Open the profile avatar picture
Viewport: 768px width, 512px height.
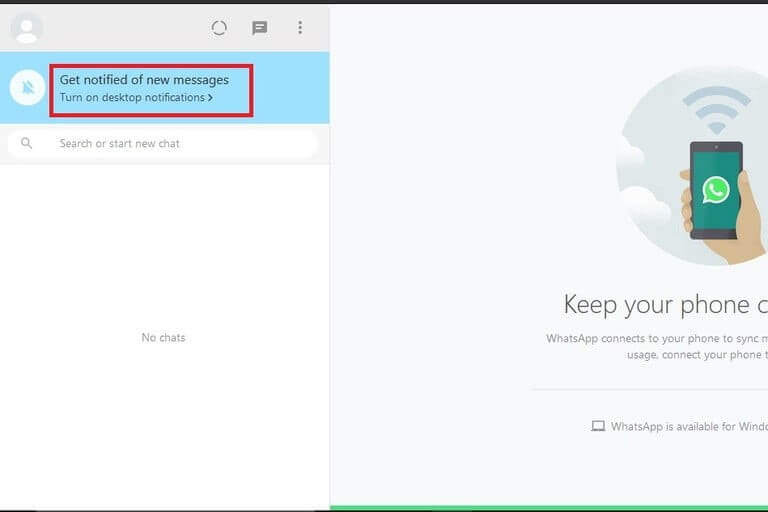pyautogui.click(x=26, y=28)
